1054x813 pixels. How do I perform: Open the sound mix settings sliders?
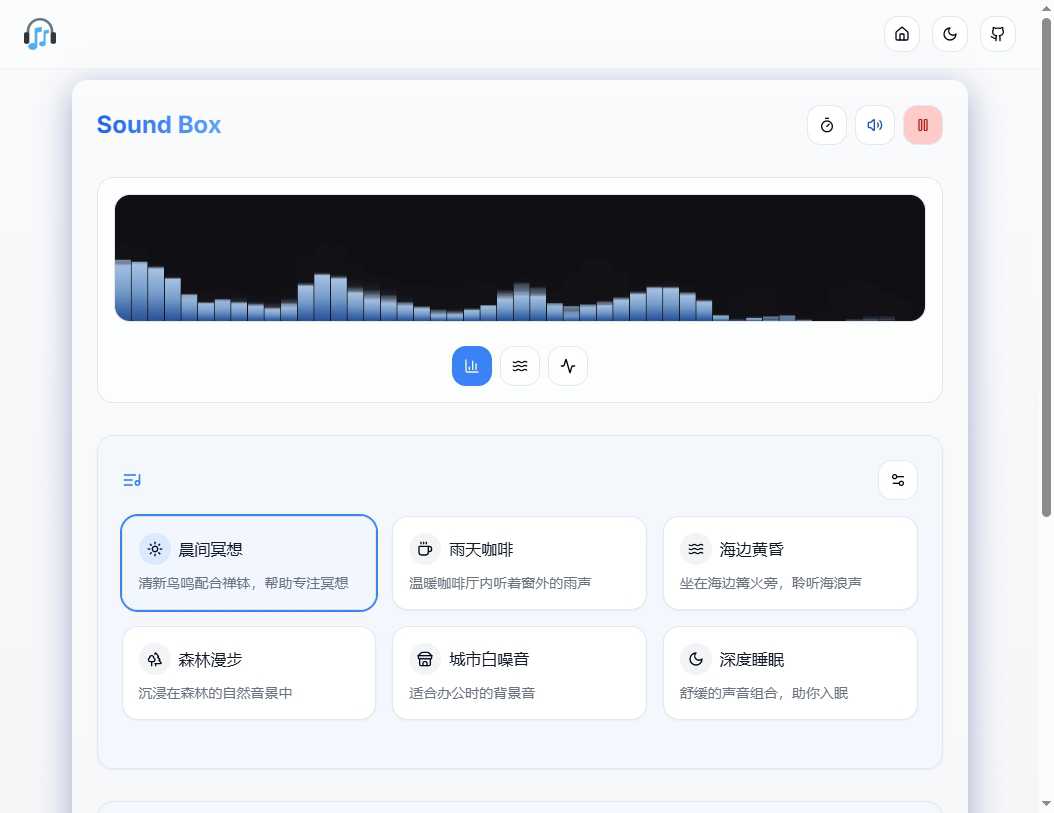897,480
